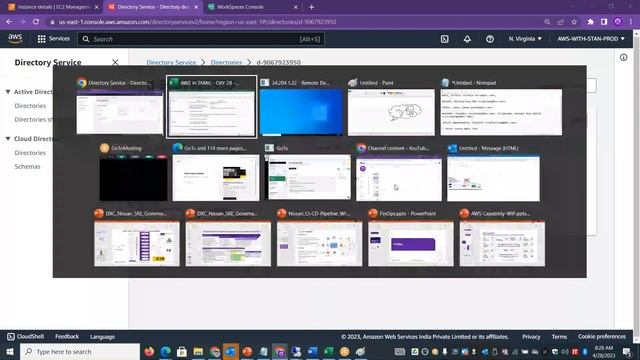This screenshot has width=640, height=360.
Task: Open Word from the taskbar
Action: [312, 351]
